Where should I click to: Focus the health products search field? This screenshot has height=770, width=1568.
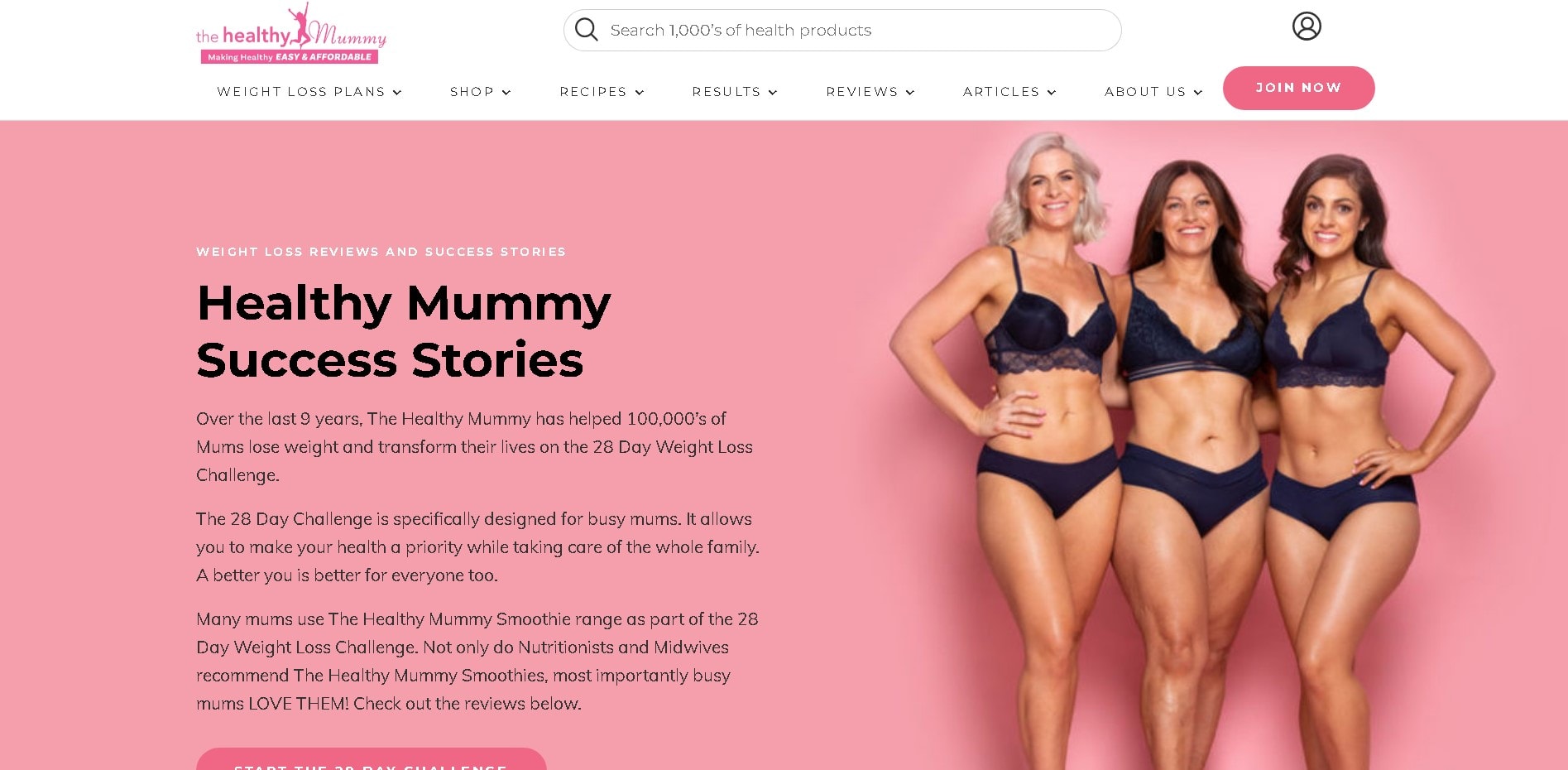[842, 31]
